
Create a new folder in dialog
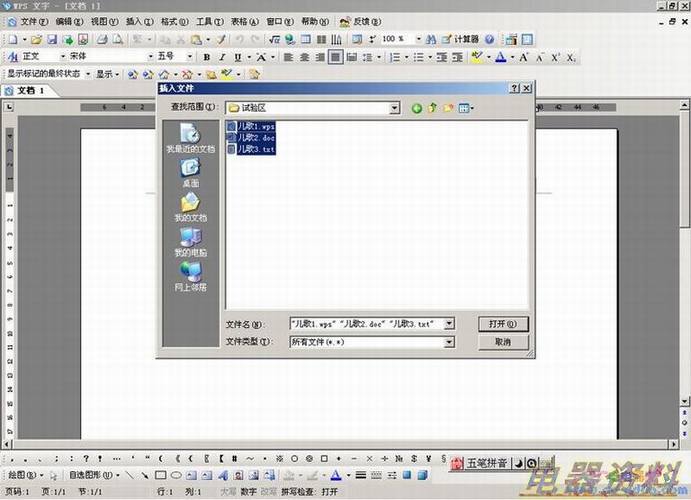(449, 108)
